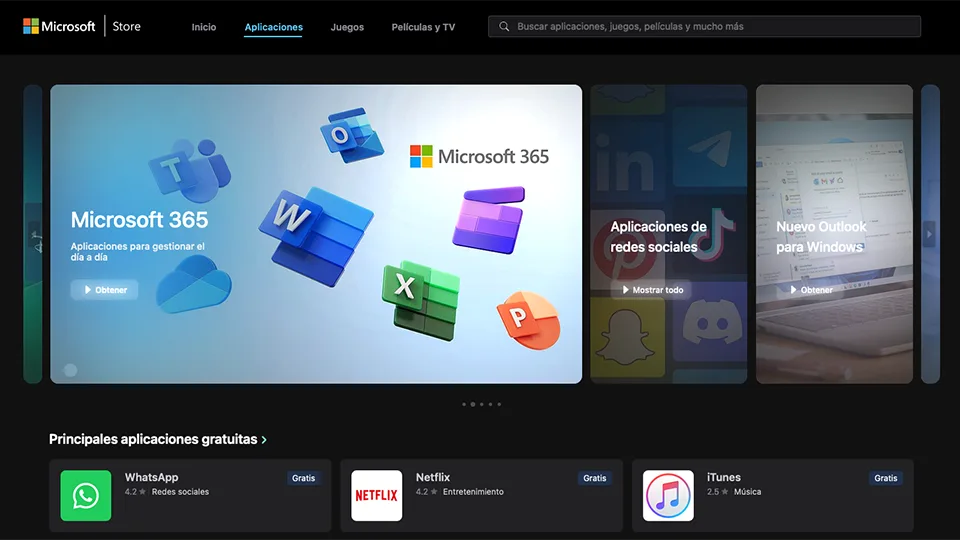The height and width of the screenshot is (540, 960).
Task: Show next carousel slide arrow
Action: point(929,234)
